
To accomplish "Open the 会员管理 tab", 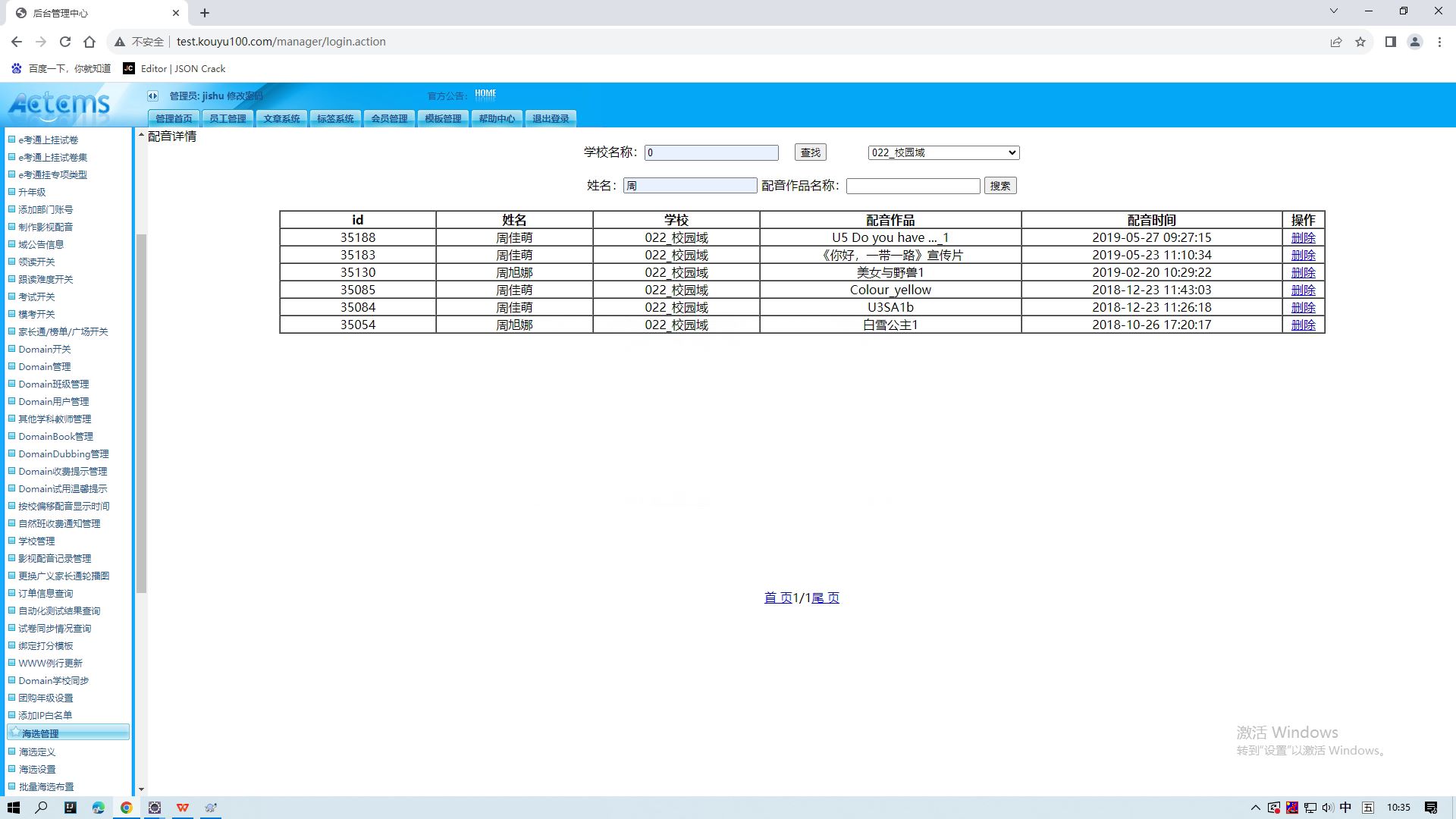I will click(389, 118).
